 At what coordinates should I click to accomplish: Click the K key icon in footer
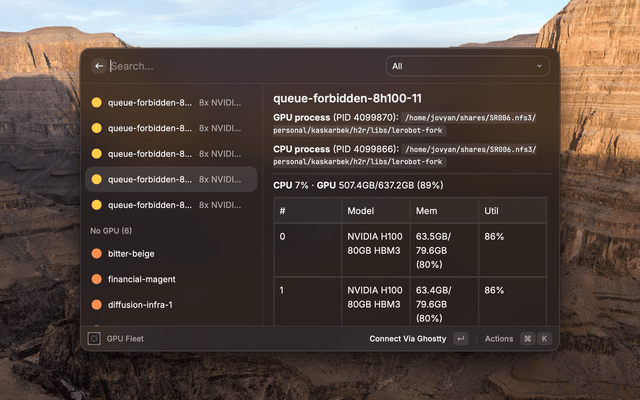(545, 339)
